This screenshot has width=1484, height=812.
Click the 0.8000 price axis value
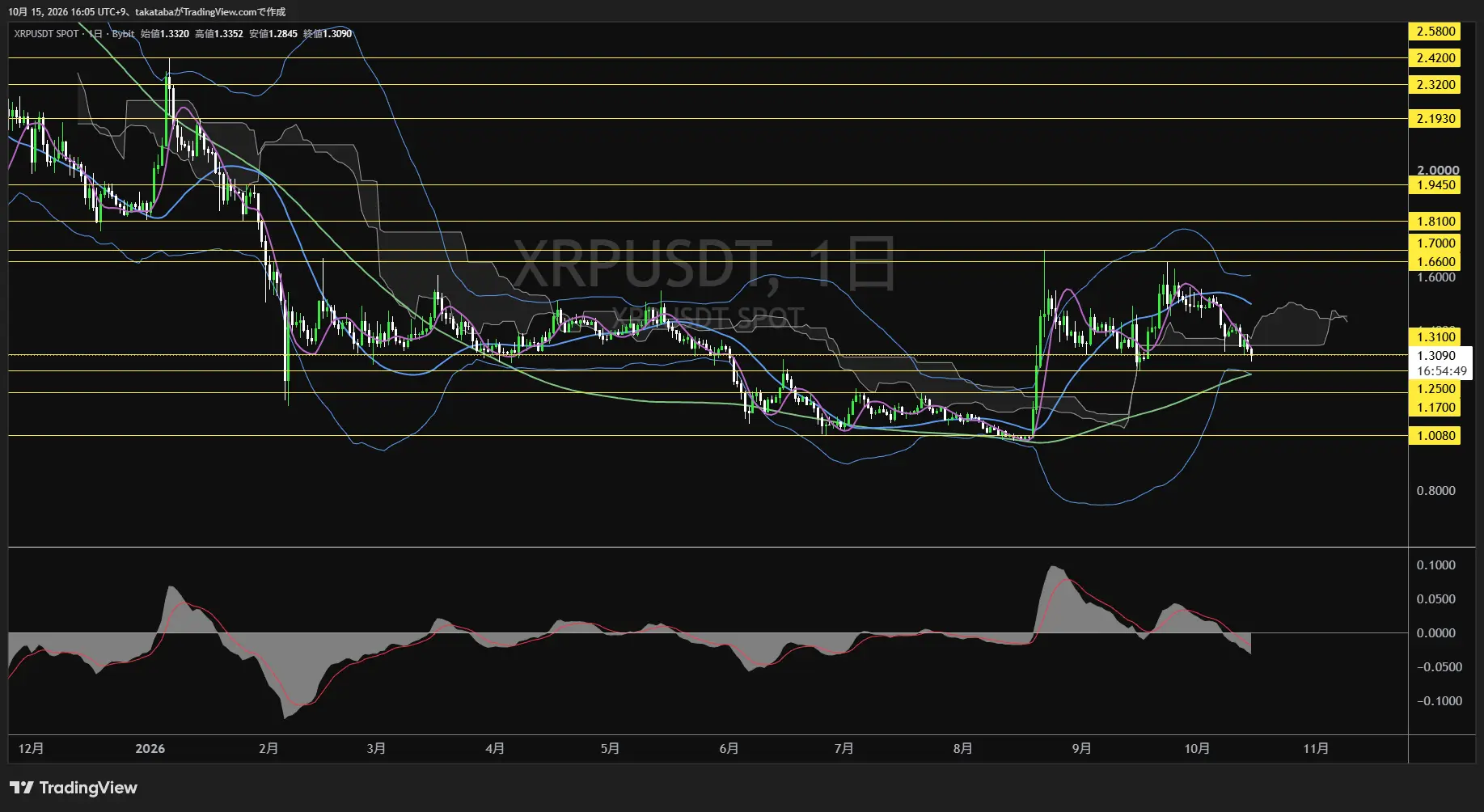[x=1435, y=491]
